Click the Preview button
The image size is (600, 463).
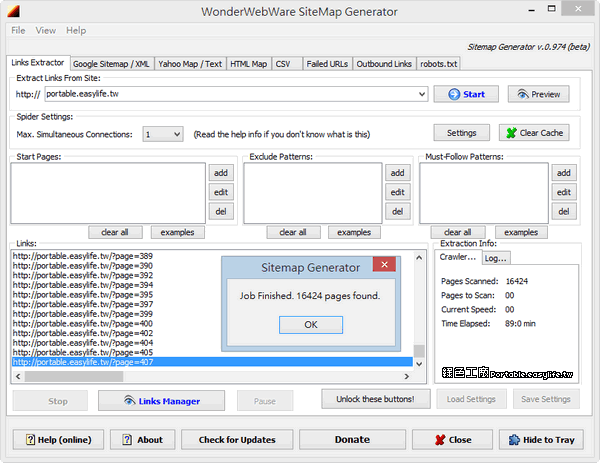(538, 94)
